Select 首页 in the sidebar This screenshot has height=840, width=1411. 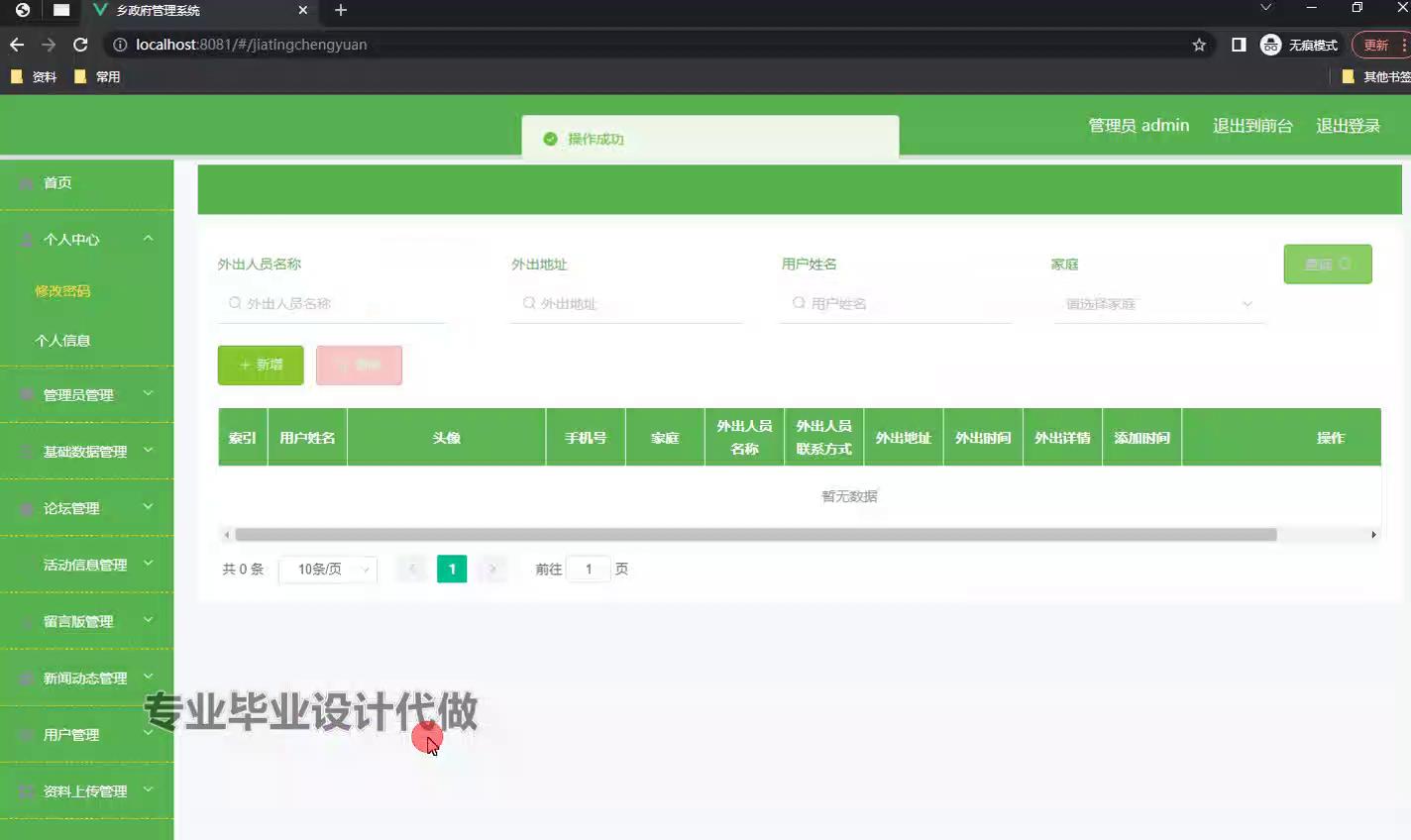[57, 183]
